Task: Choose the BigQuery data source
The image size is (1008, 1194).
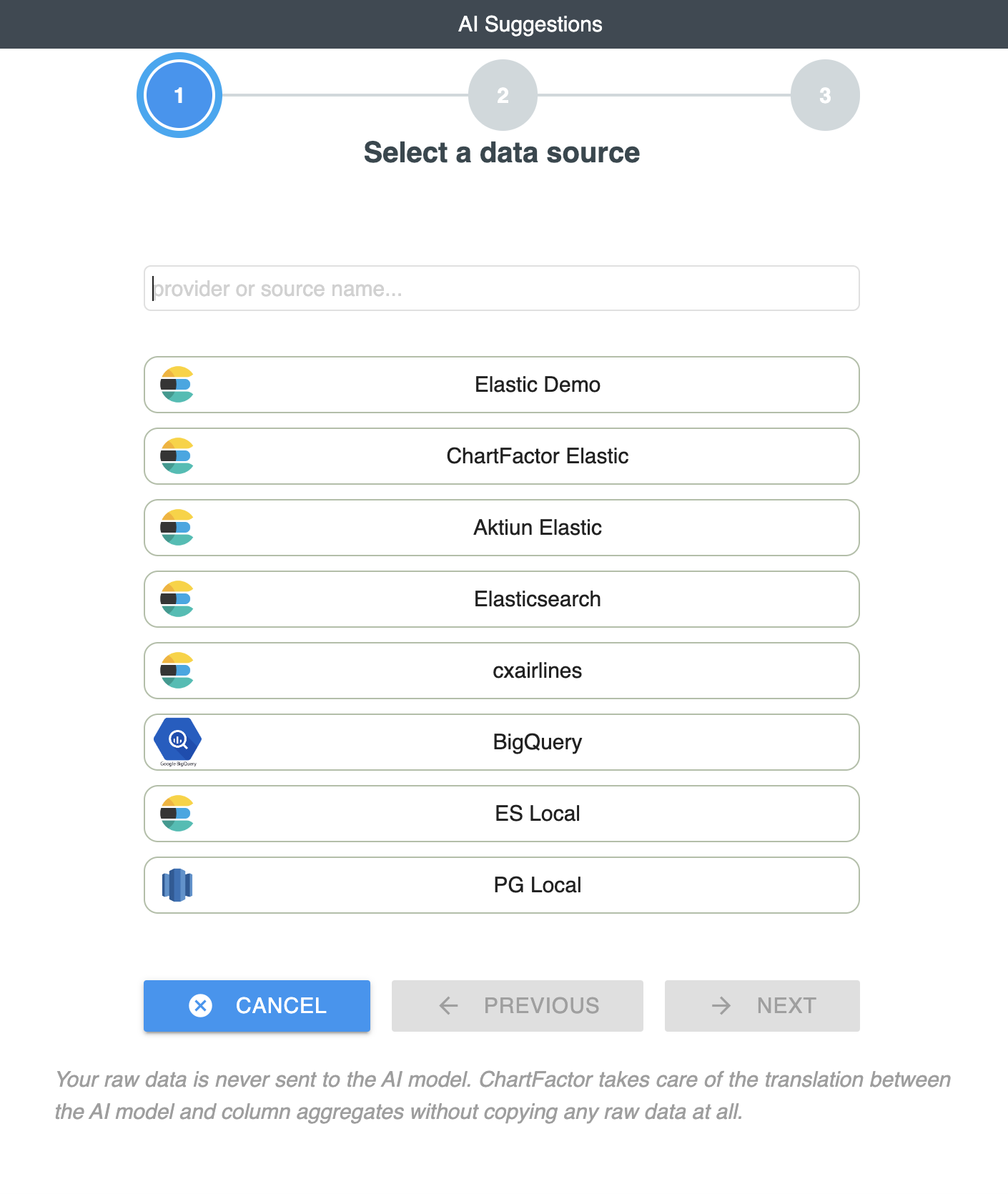Action: [x=537, y=742]
